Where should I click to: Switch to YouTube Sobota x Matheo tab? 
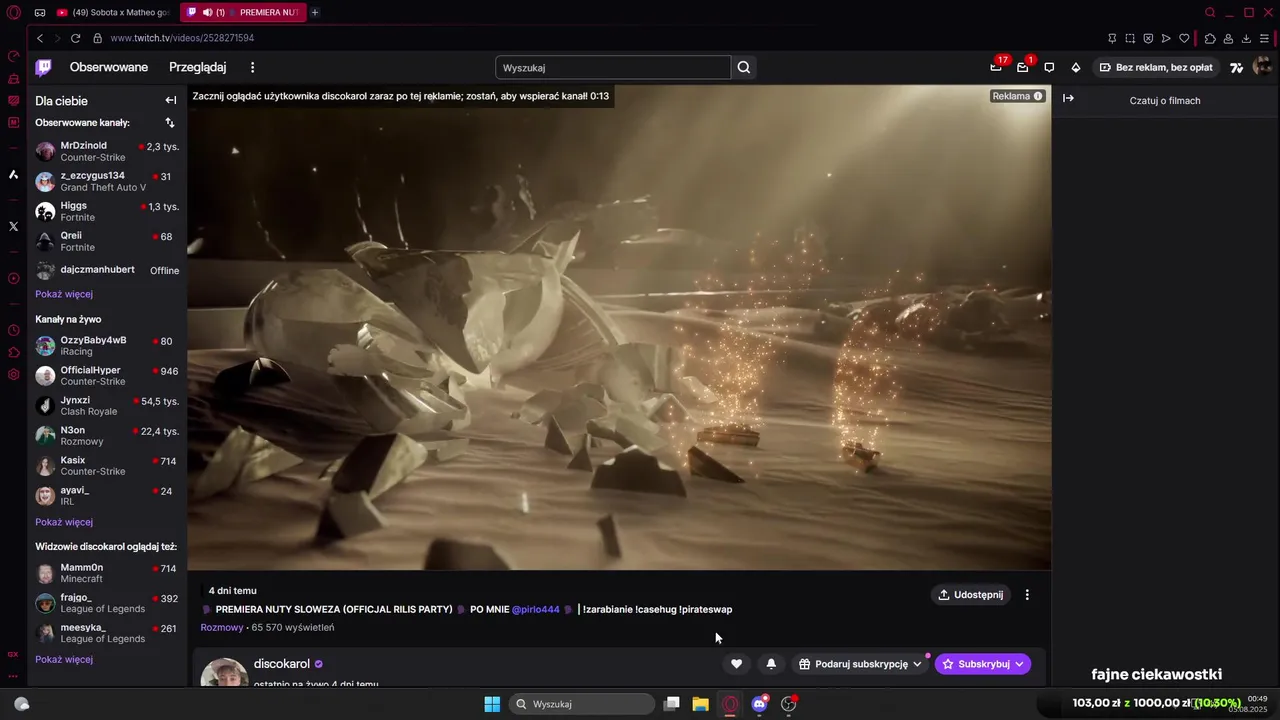tap(113, 12)
